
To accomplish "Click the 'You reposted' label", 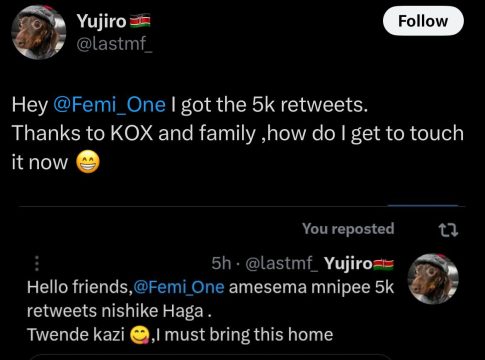I will coord(348,229).
